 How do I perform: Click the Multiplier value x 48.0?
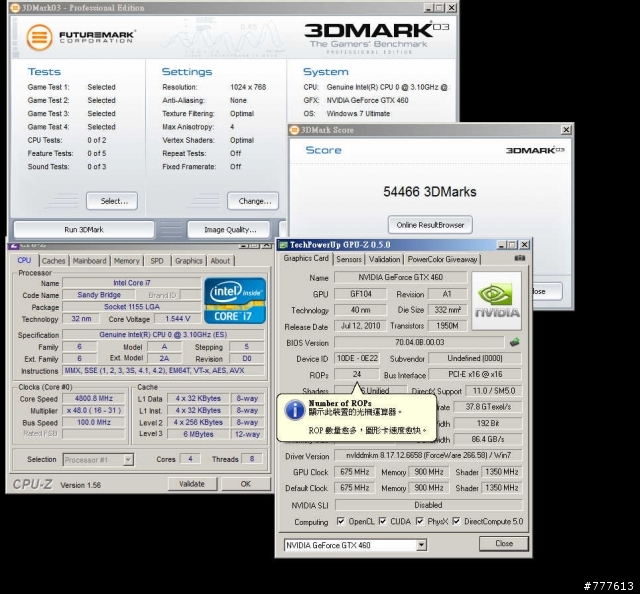(x=94, y=410)
